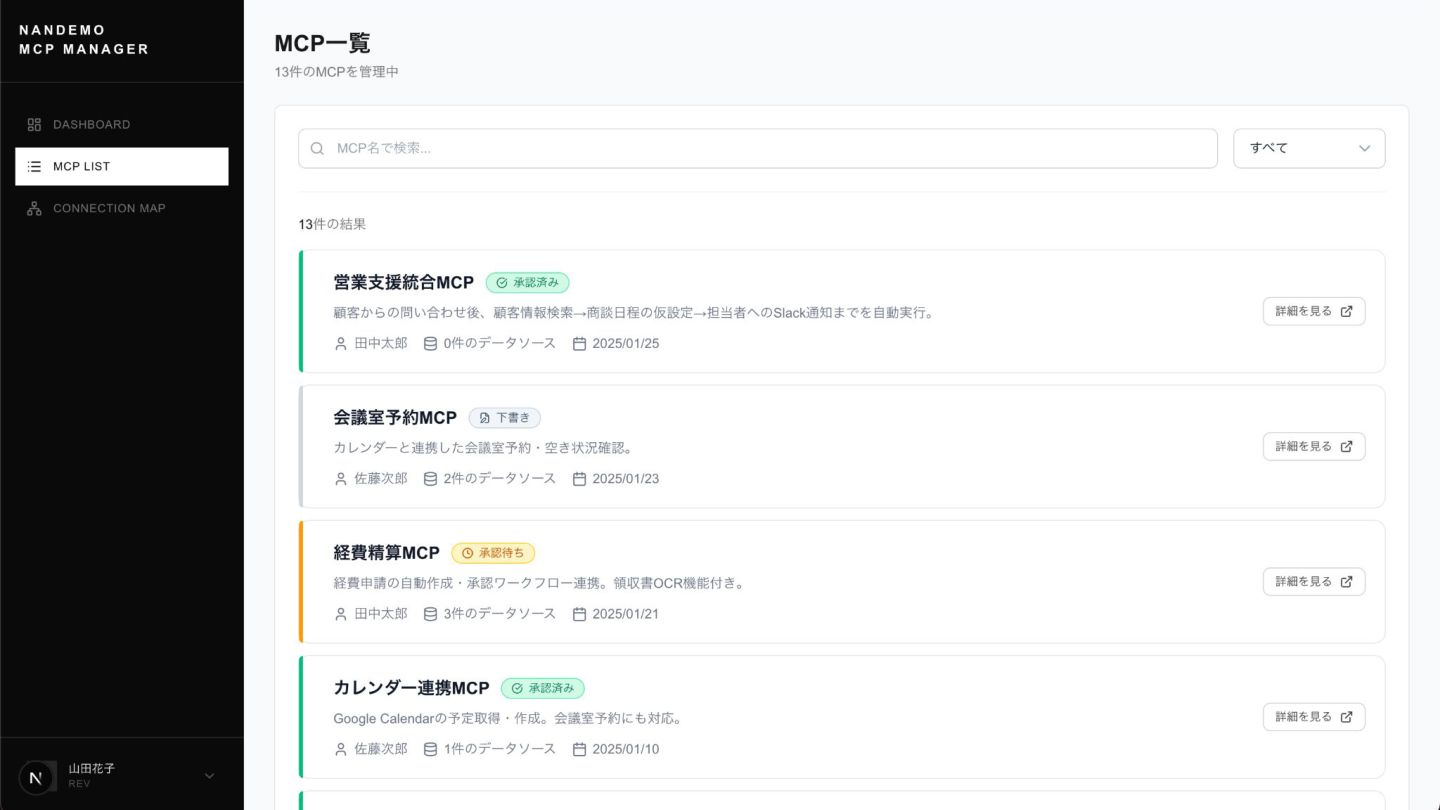Click the Connection Map network icon
Image resolution: width=1440 pixels, height=810 pixels.
click(x=34, y=208)
